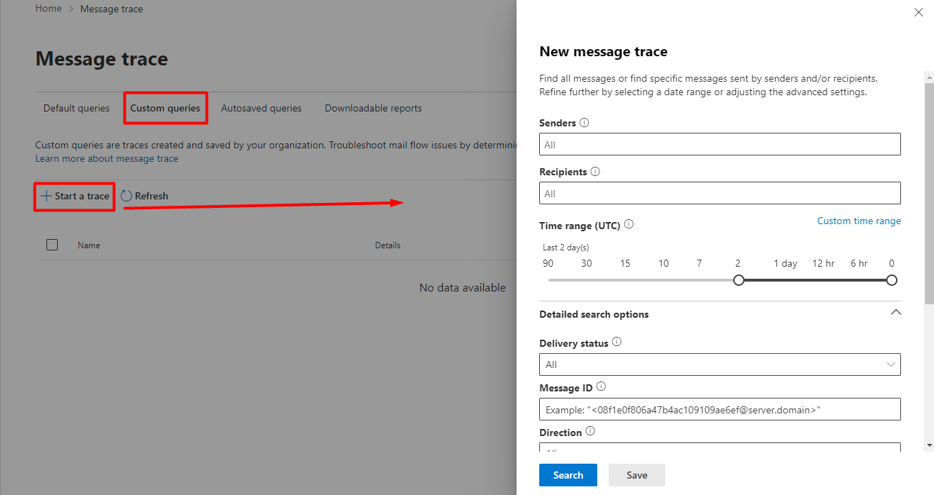
Task: Click the Senders info icon
Action: pos(584,123)
